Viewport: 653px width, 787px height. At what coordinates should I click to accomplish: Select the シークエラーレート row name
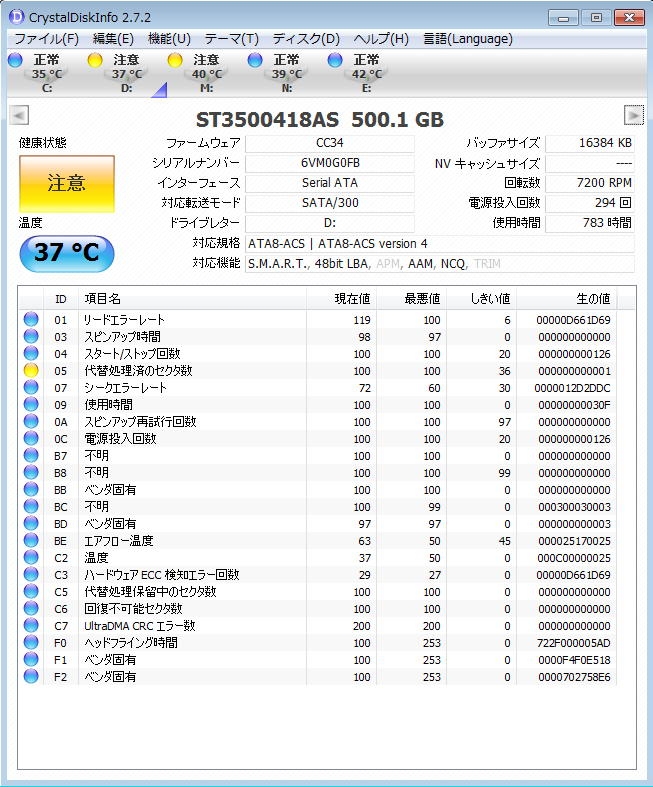[x=125, y=388]
